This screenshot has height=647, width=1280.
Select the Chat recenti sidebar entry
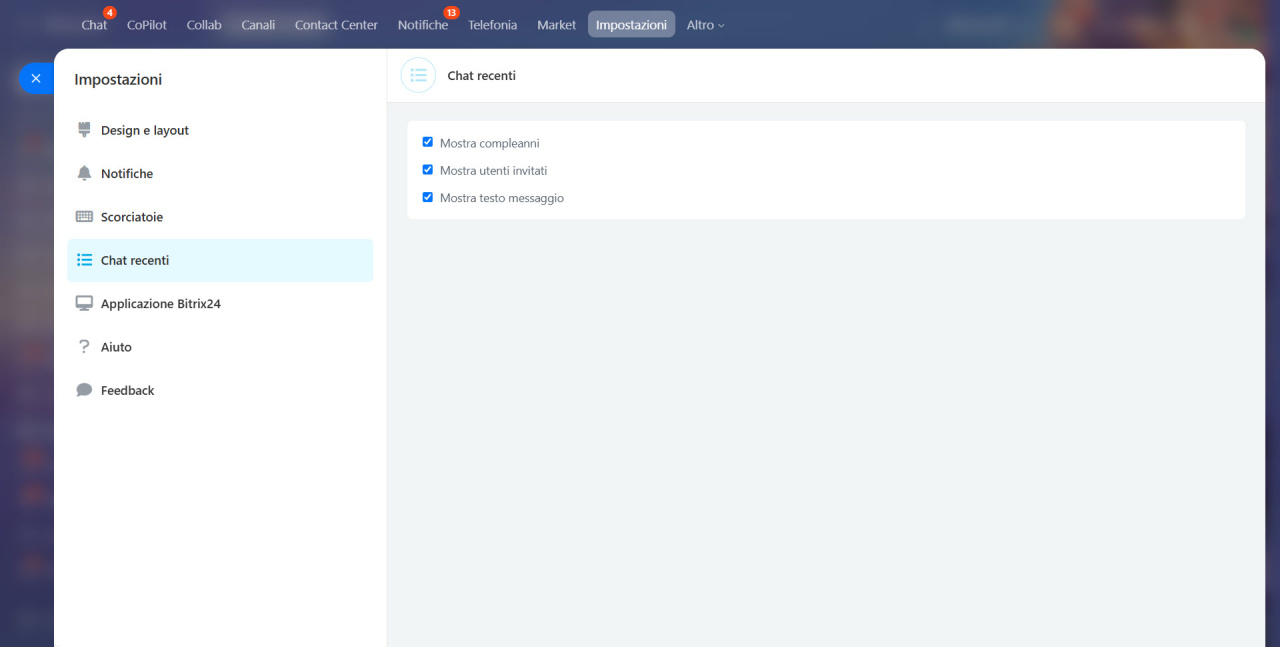(x=220, y=260)
